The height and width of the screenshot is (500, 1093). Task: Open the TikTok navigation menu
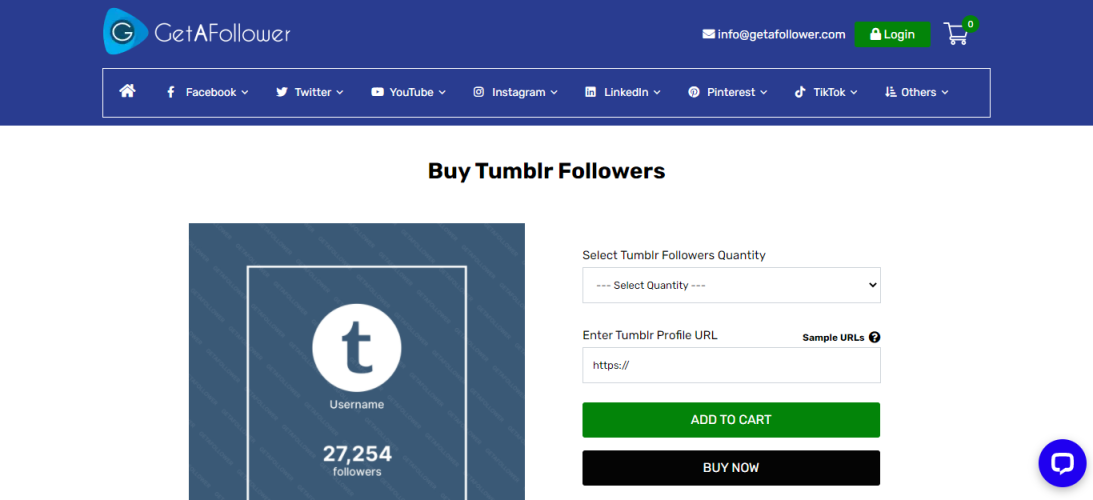tap(826, 92)
